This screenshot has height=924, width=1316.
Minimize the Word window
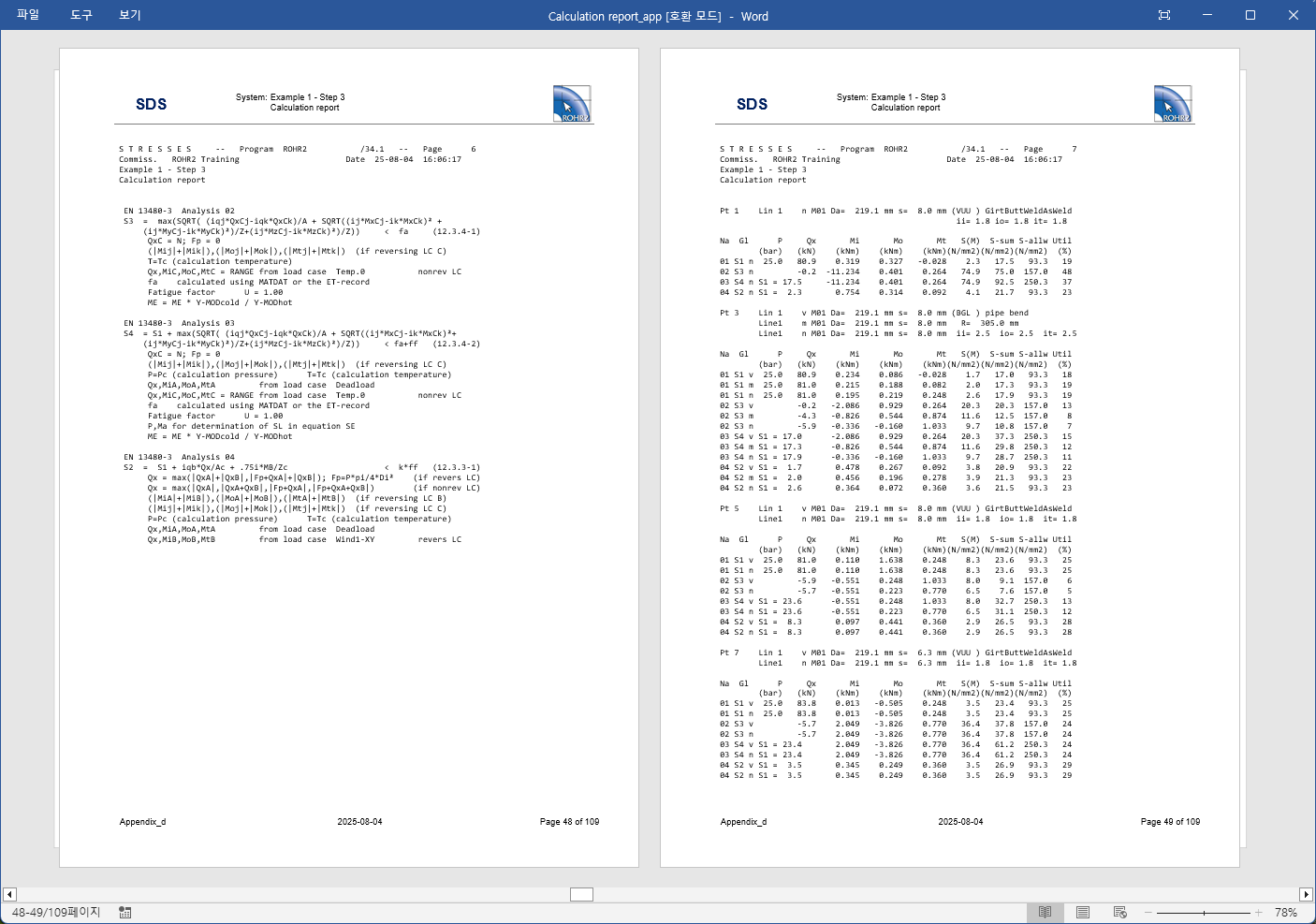coord(1207,15)
